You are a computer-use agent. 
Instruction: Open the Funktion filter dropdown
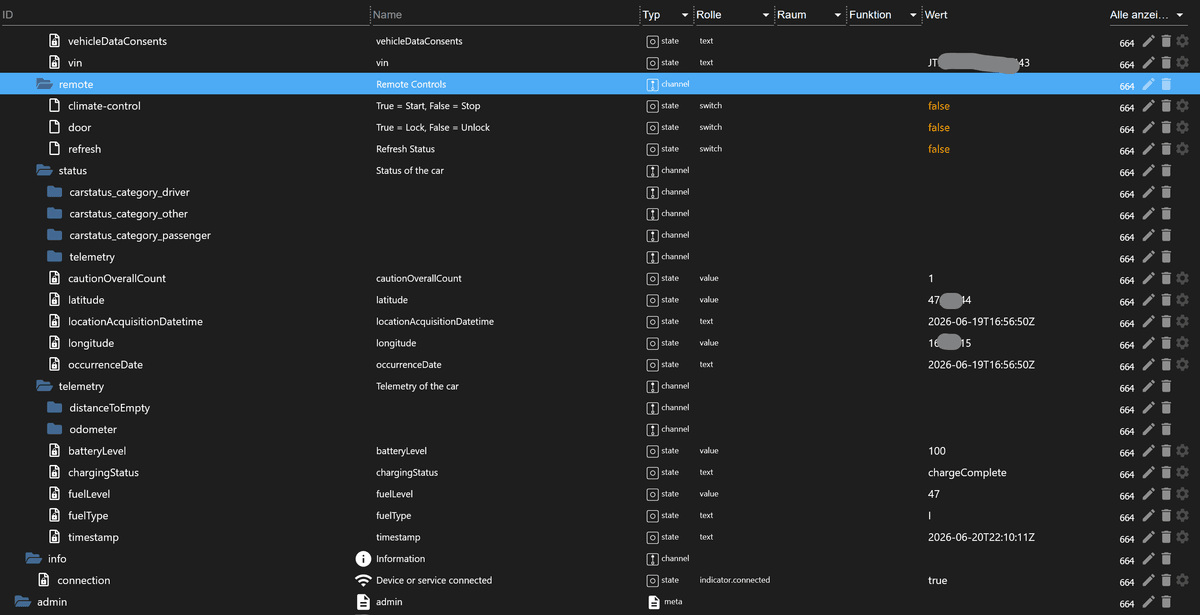pyautogui.click(x=884, y=15)
